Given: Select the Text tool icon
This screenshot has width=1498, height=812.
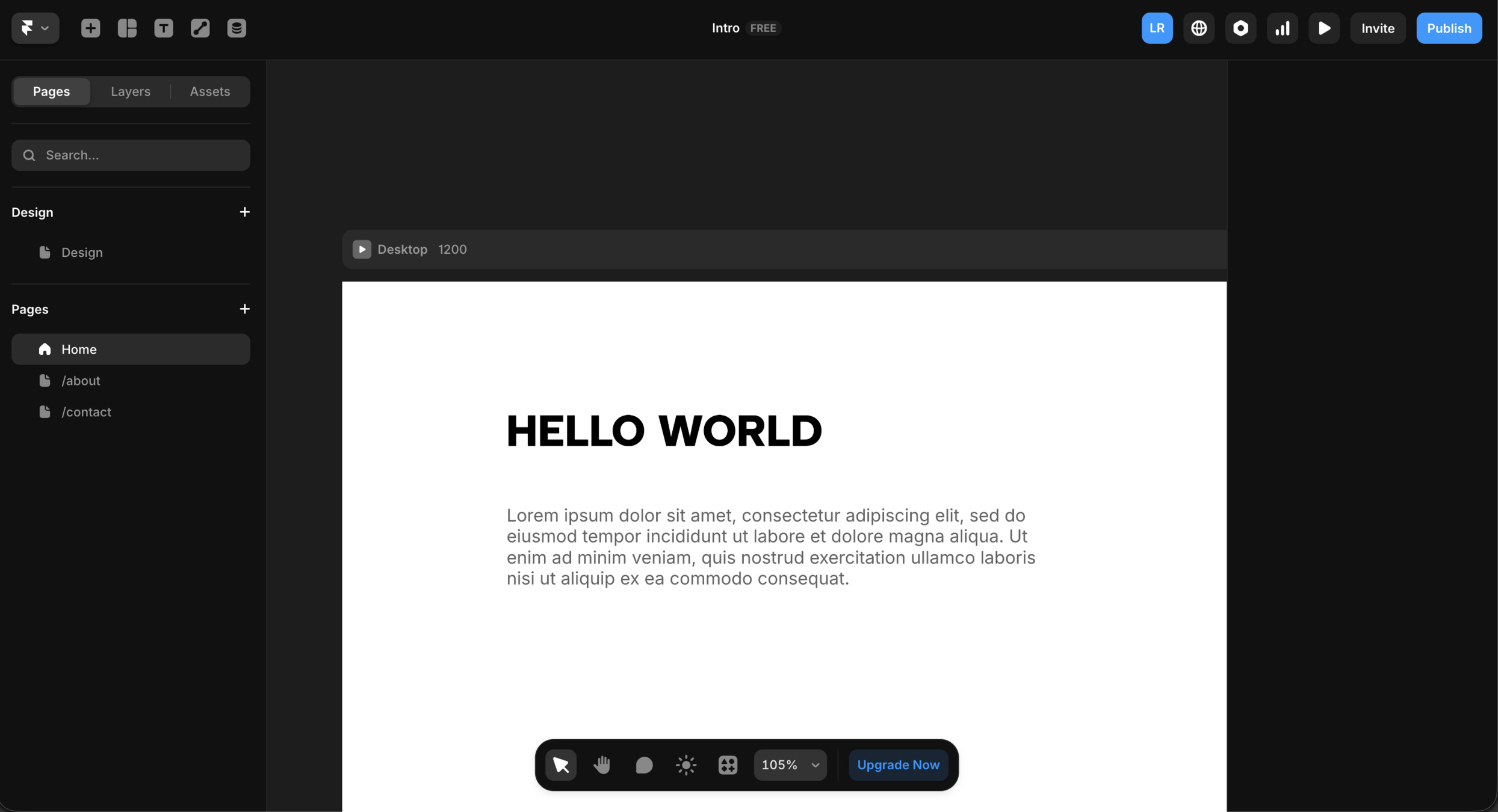Looking at the screenshot, I should pyautogui.click(x=164, y=28).
